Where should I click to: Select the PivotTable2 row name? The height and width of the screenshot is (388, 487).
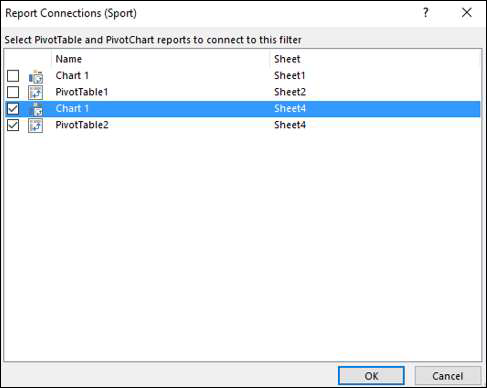(x=82, y=125)
